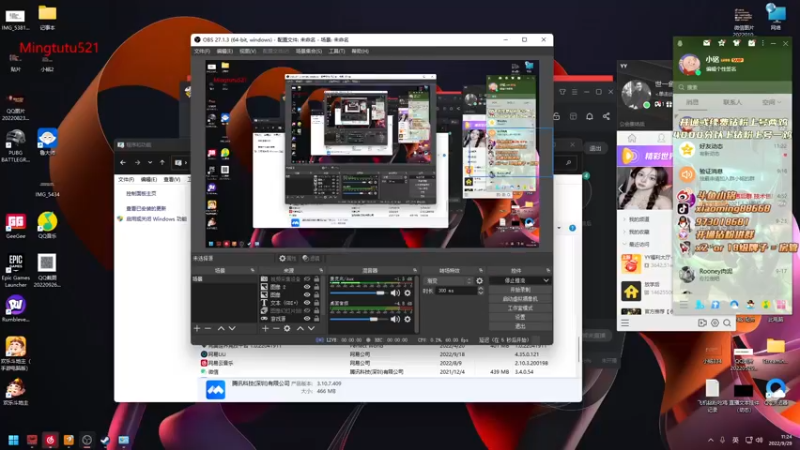Open source properties gear below the sources list

(x=287, y=329)
